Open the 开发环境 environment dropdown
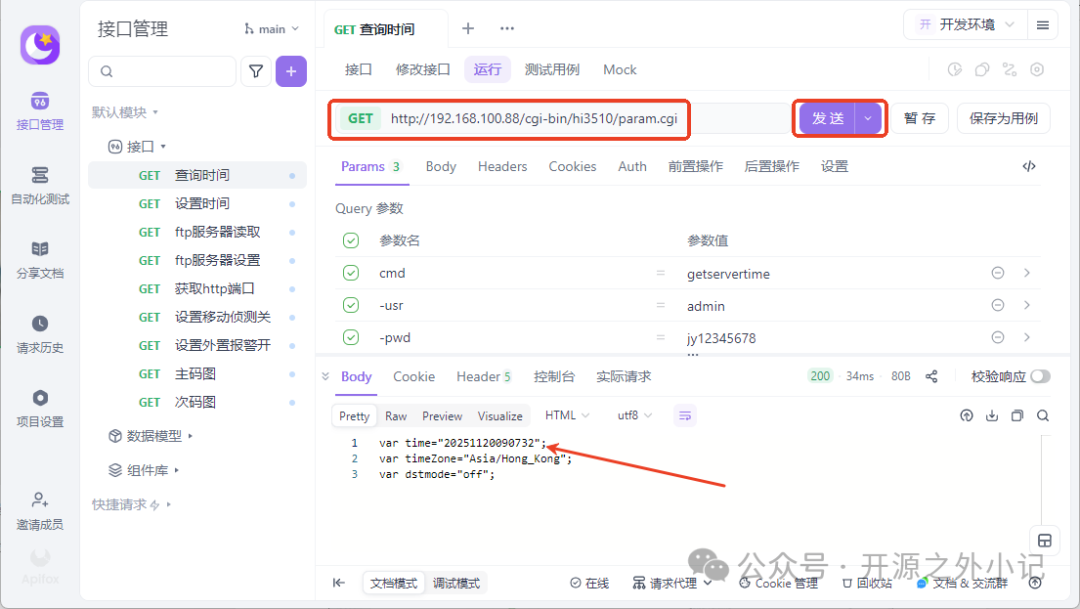The image size is (1080, 609). click(965, 25)
